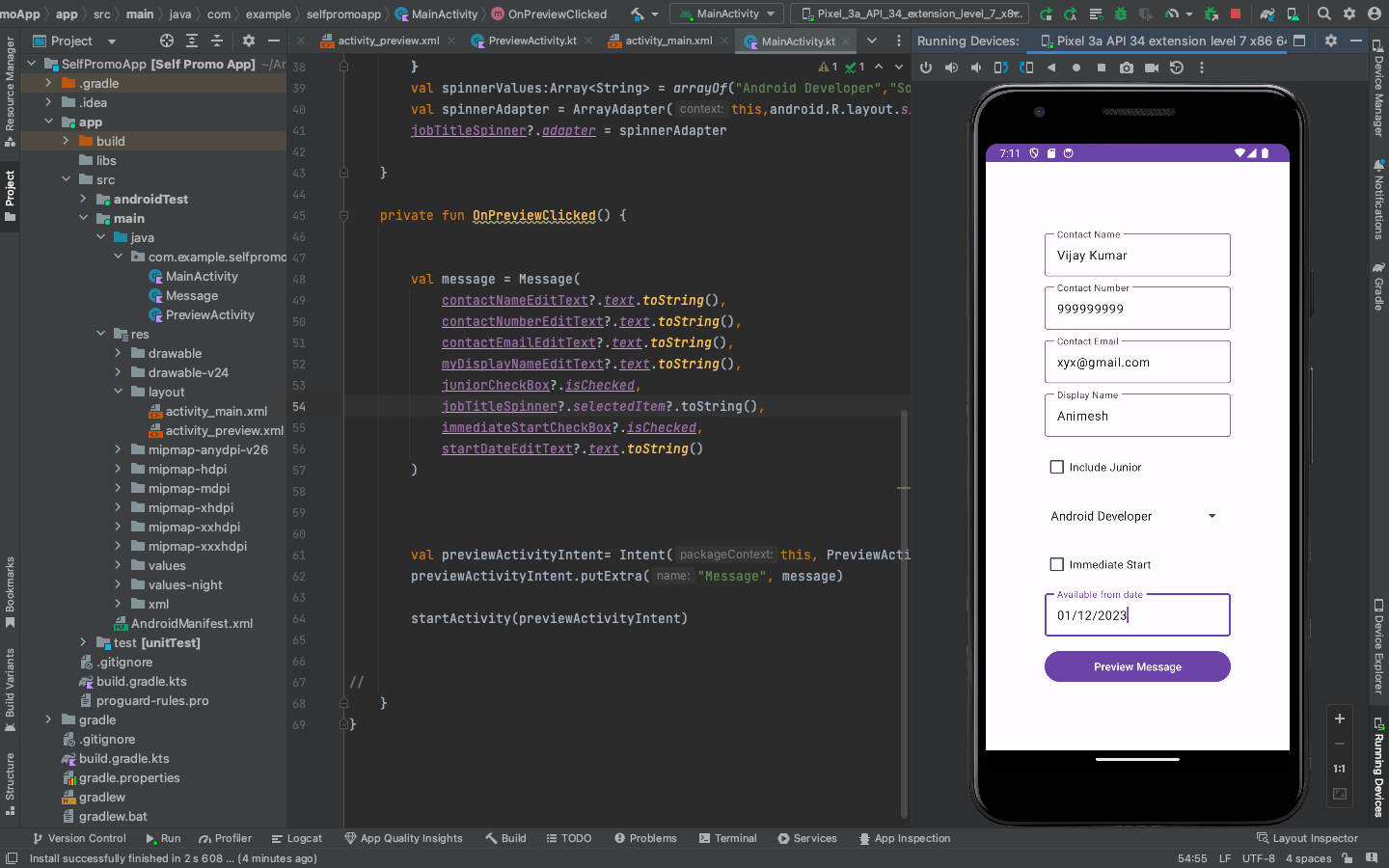Image resolution: width=1389 pixels, height=868 pixels.
Task: Lower emulator volume icon
Action: pos(976,68)
